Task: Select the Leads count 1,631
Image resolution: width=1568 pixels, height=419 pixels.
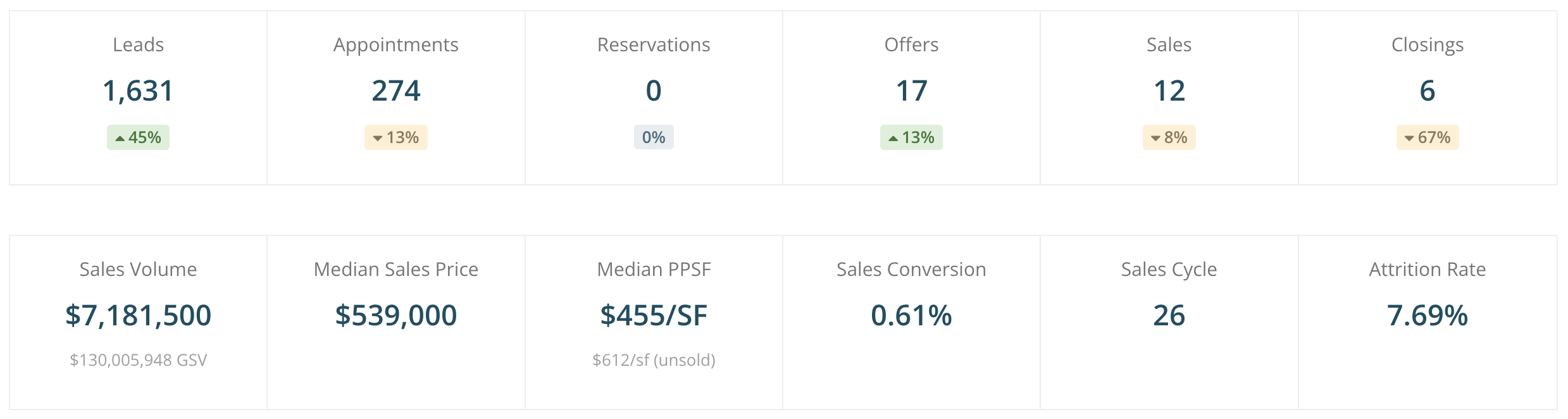Action: [x=138, y=91]
